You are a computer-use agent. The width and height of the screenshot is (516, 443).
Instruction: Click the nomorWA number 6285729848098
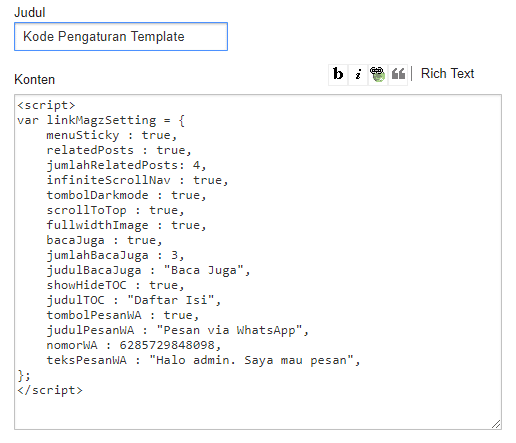click(x=167, y=345)
